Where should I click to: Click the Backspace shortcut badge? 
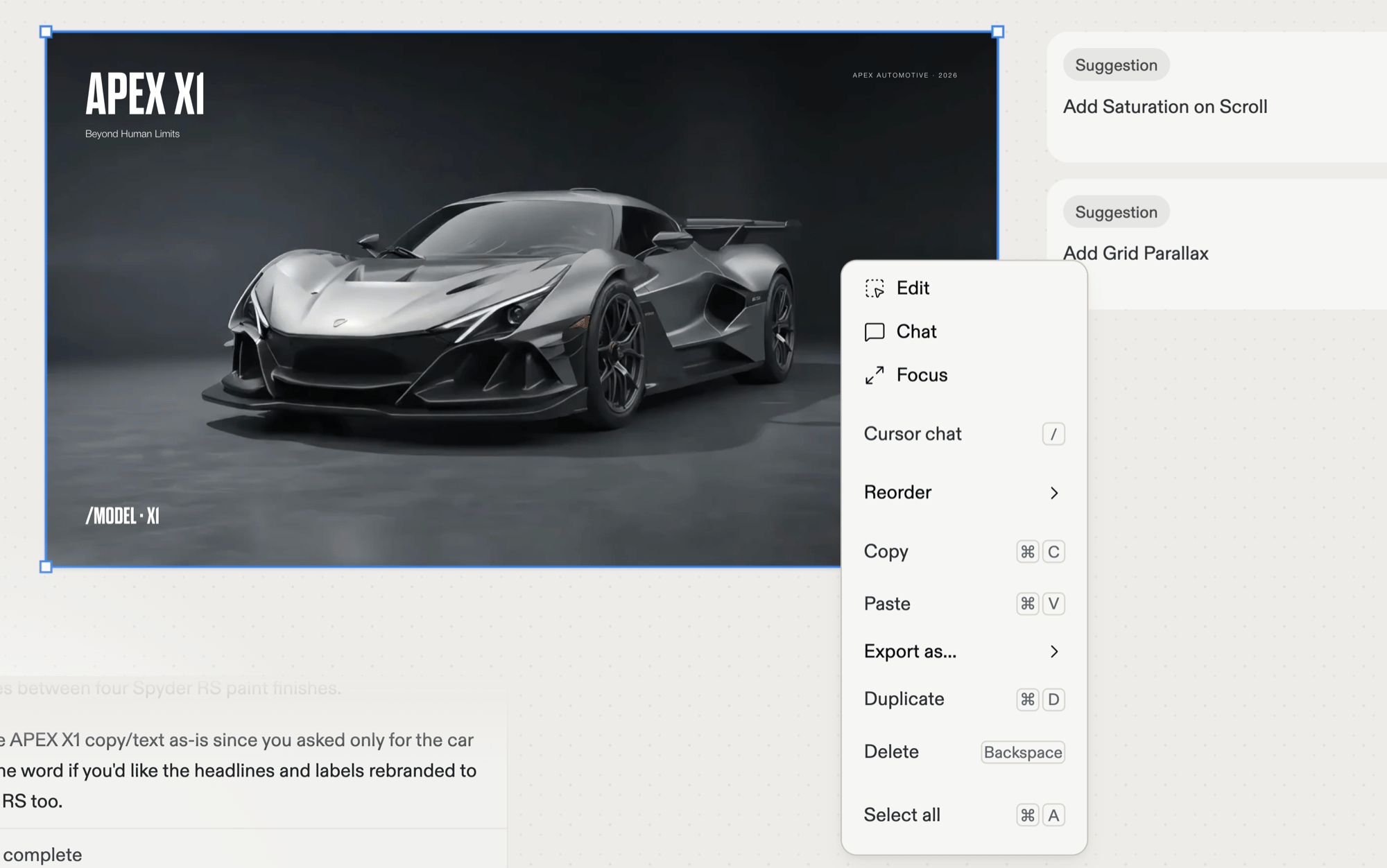point(1023,752)
